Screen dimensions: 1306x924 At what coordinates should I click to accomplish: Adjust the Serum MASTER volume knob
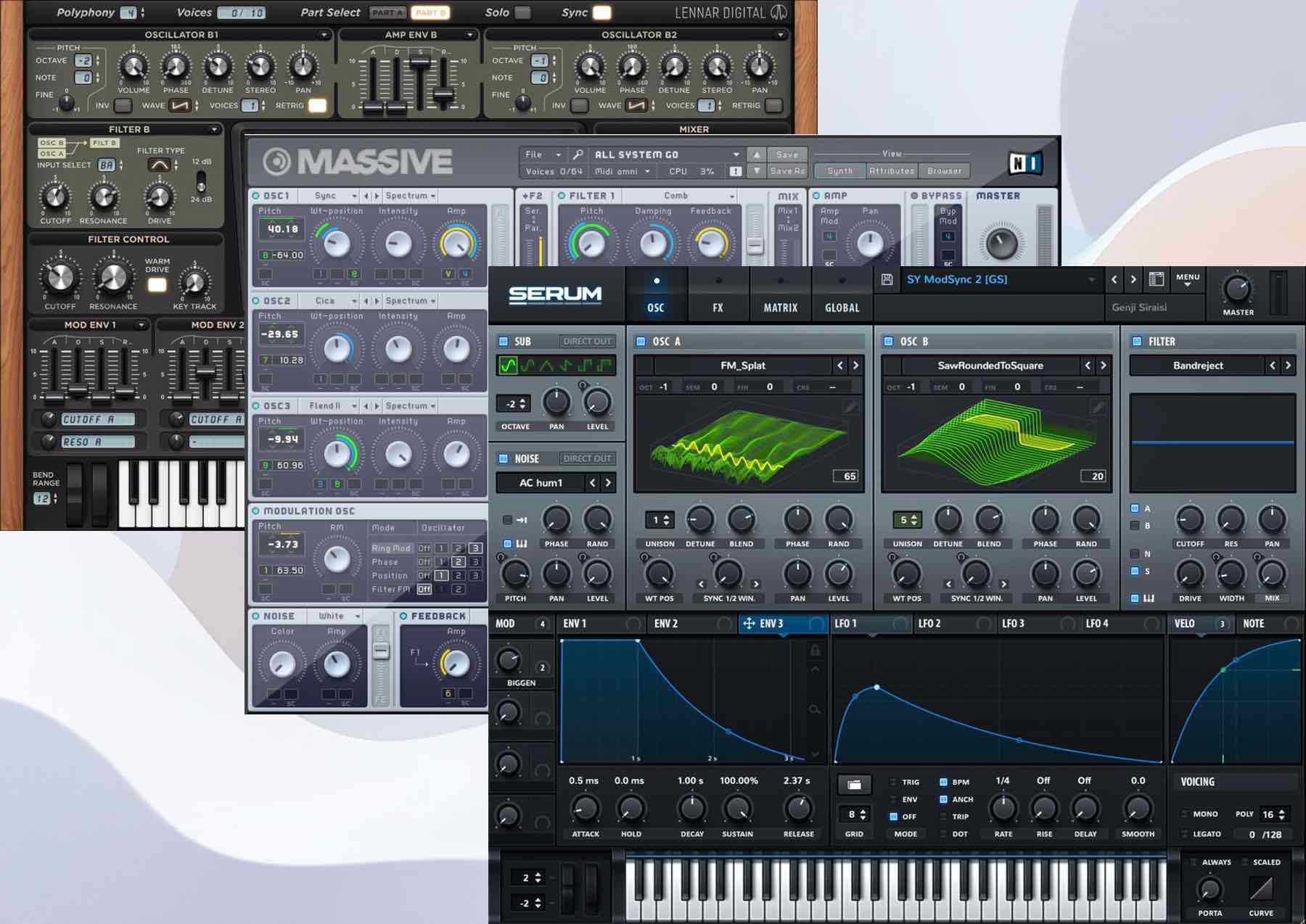(x=1237, y=289)
